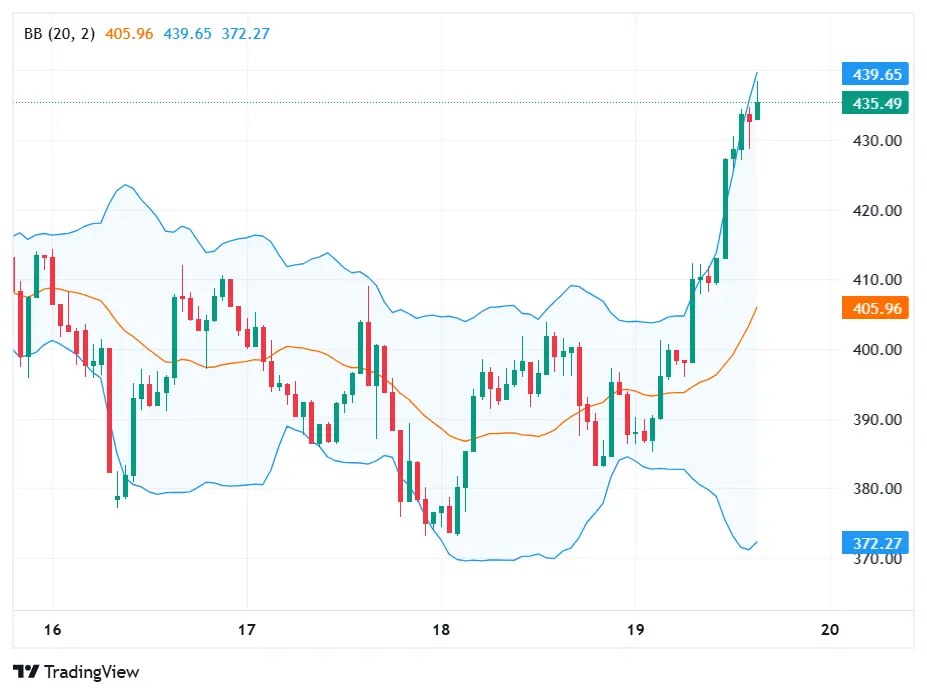The width and height of the screenshot is (927, 695).
Task: Select the blue 439.65 price axis label
Action: tap(877, 74)
